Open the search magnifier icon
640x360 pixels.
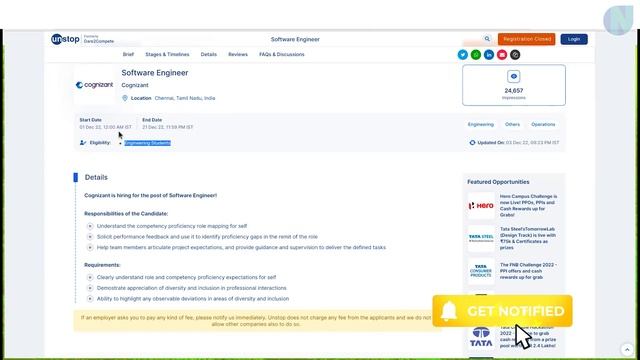pyautogui.click(x=487, y=39)
